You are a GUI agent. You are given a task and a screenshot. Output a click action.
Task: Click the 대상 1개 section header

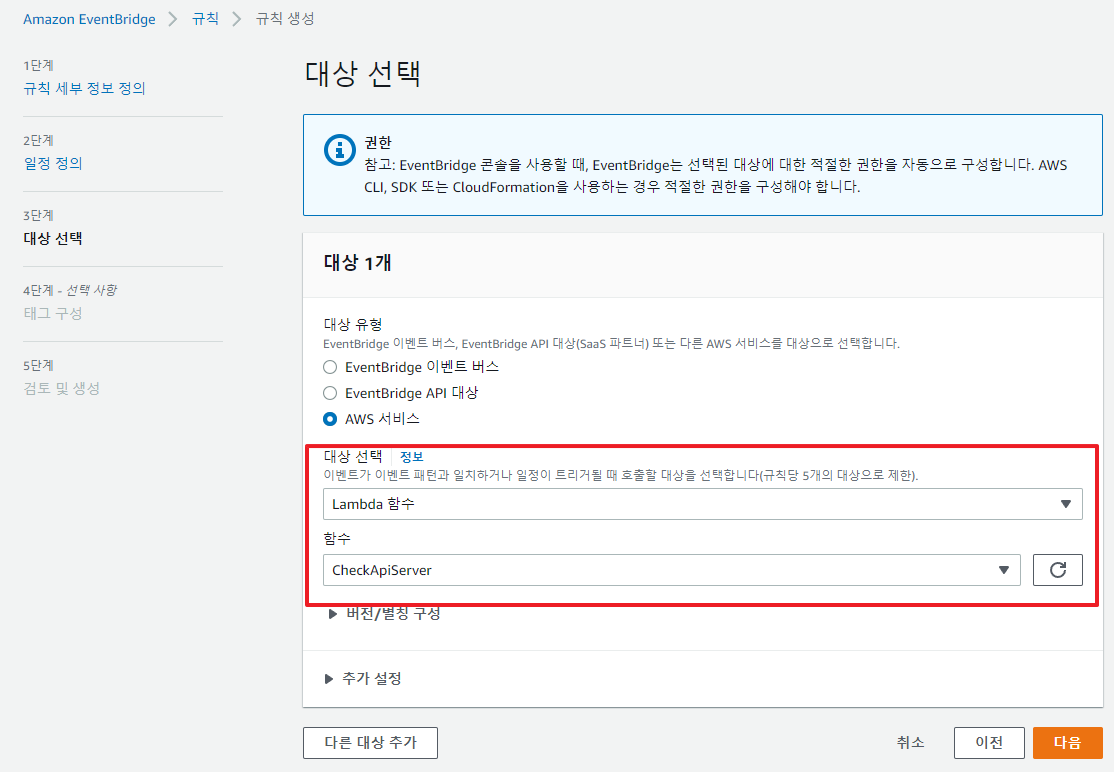click(x=357, y=263)
